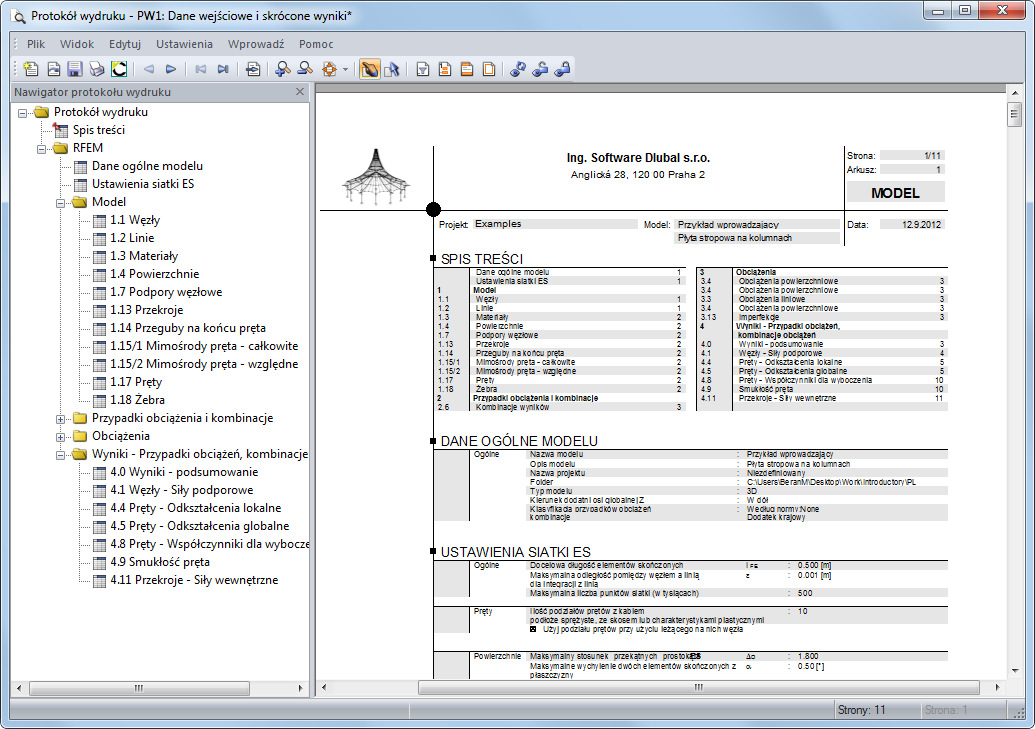Go to next page arrow
The image size is (1035, 729).
pos(171,69)
